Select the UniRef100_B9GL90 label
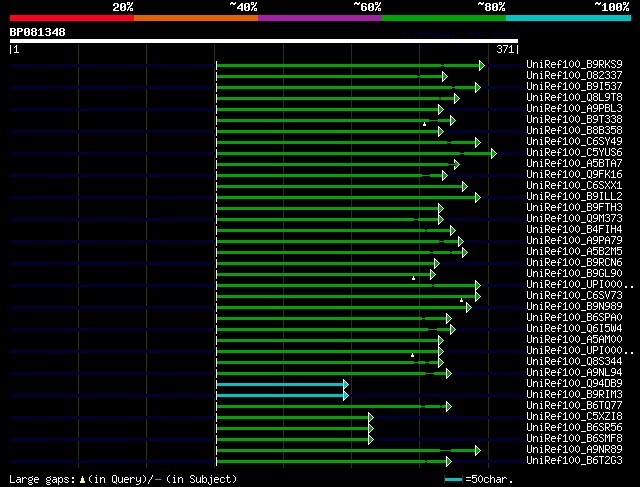 tap(574, 274)
